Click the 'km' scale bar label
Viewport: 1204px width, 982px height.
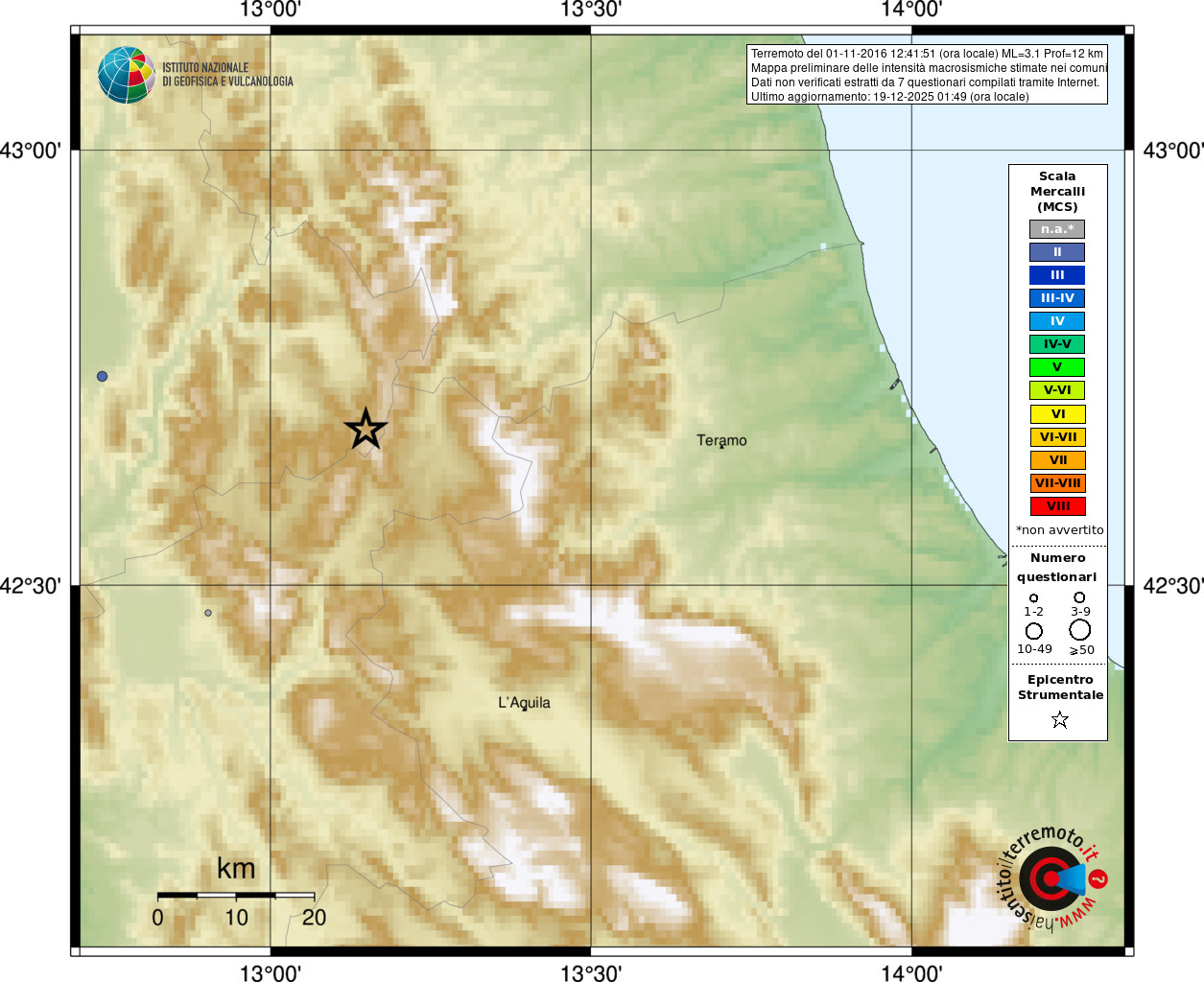coord(236,868)
